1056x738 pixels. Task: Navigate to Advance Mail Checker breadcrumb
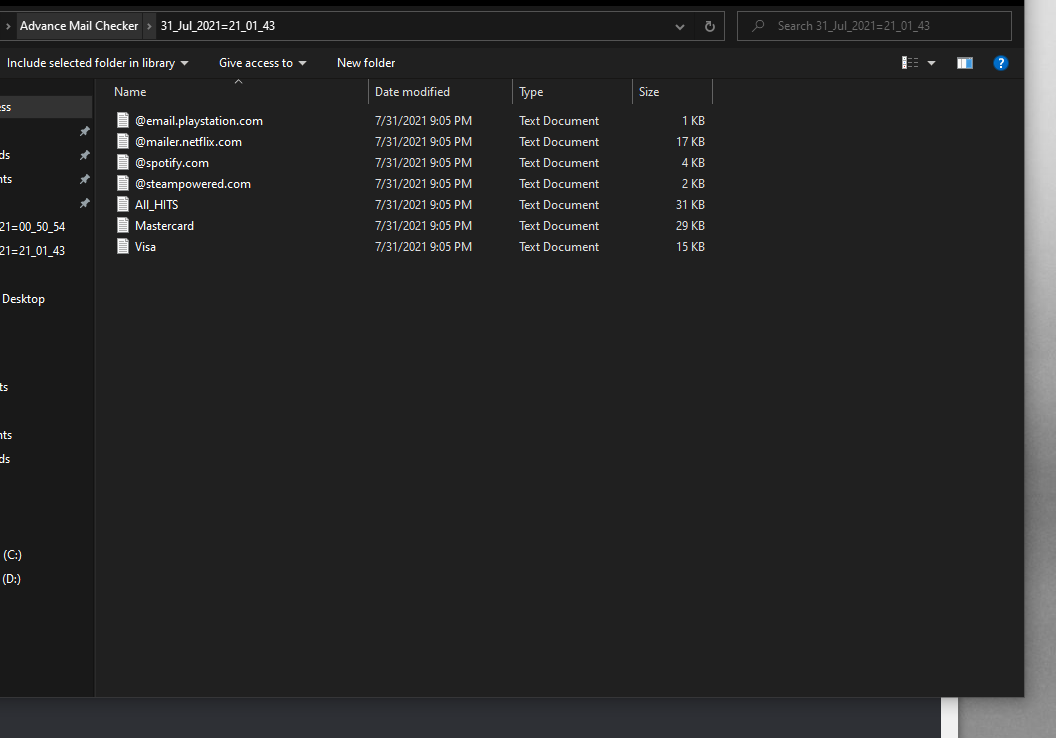coord(79,26)
